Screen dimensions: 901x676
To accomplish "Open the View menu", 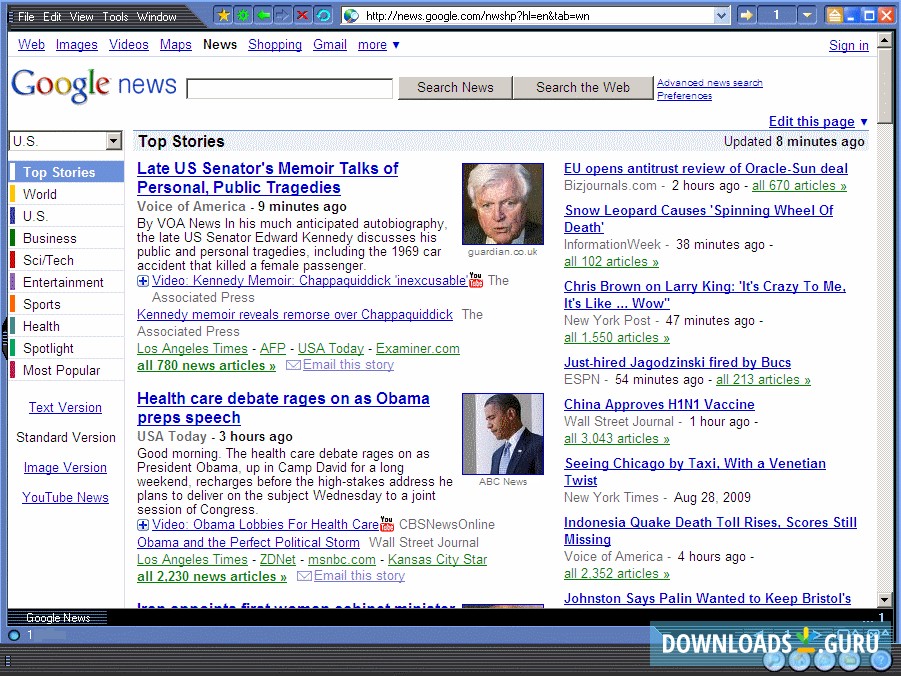I will 81,17.
